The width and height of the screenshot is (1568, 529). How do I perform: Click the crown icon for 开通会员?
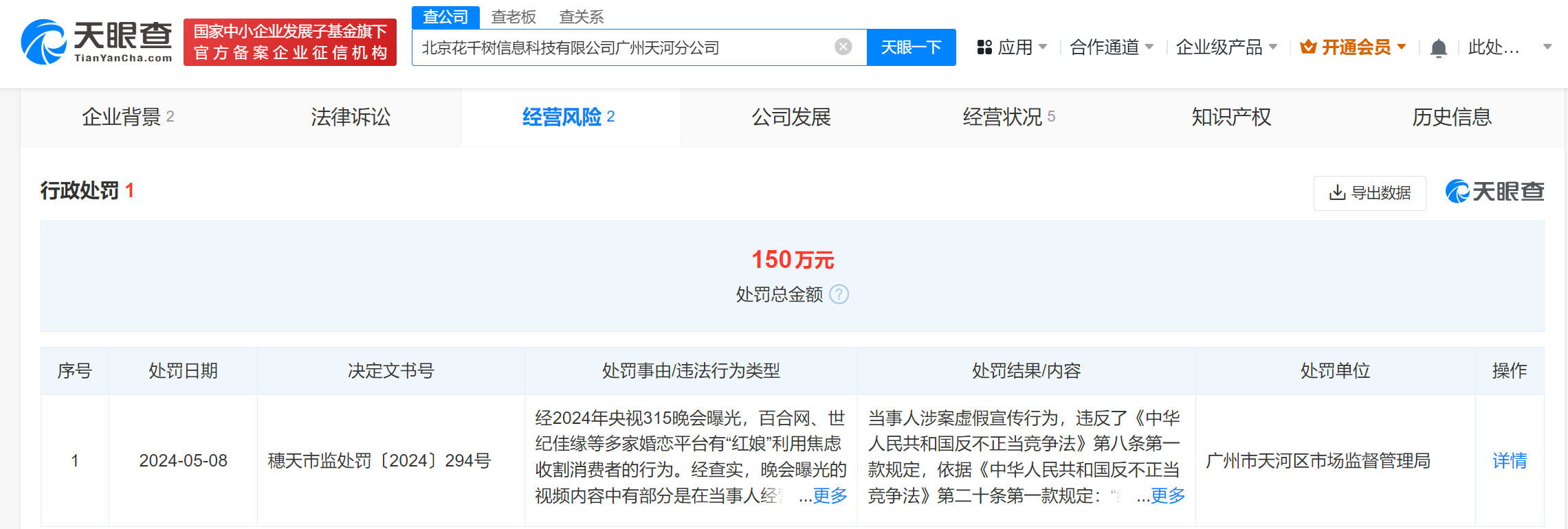click(1308, 47)
